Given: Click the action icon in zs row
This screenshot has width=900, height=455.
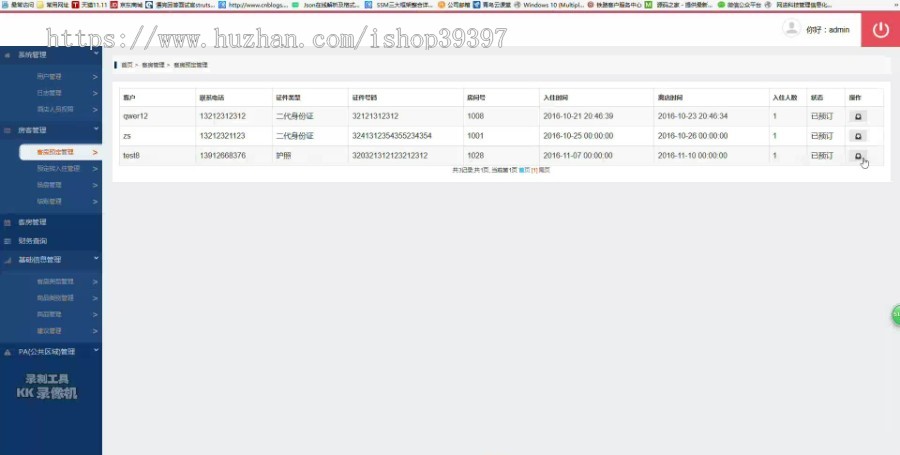Looking at the screenshot, I should (x=858, y=136).
